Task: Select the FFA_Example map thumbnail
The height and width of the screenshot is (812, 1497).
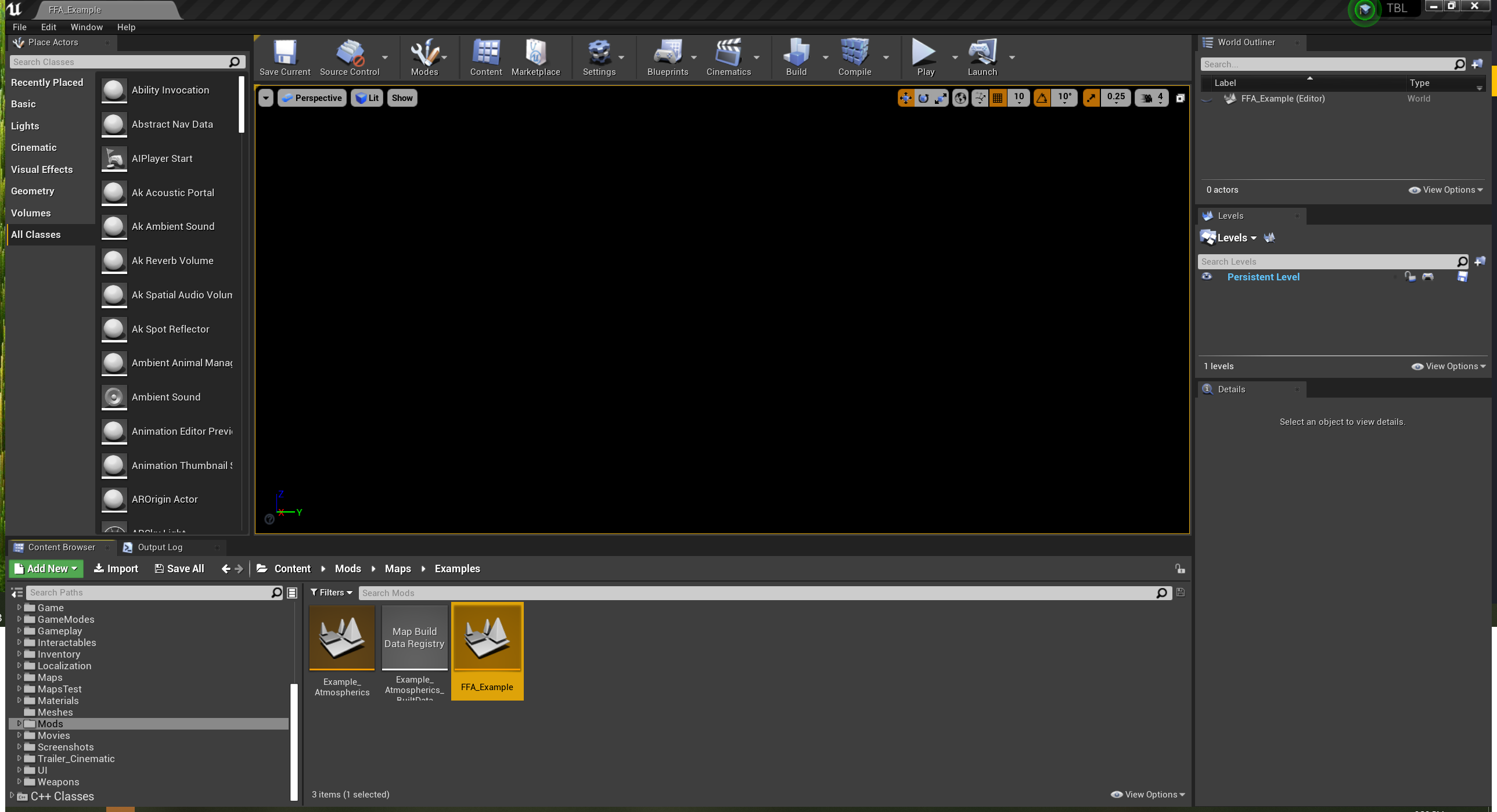Action: pyautogui.click(x=487, y=637)
